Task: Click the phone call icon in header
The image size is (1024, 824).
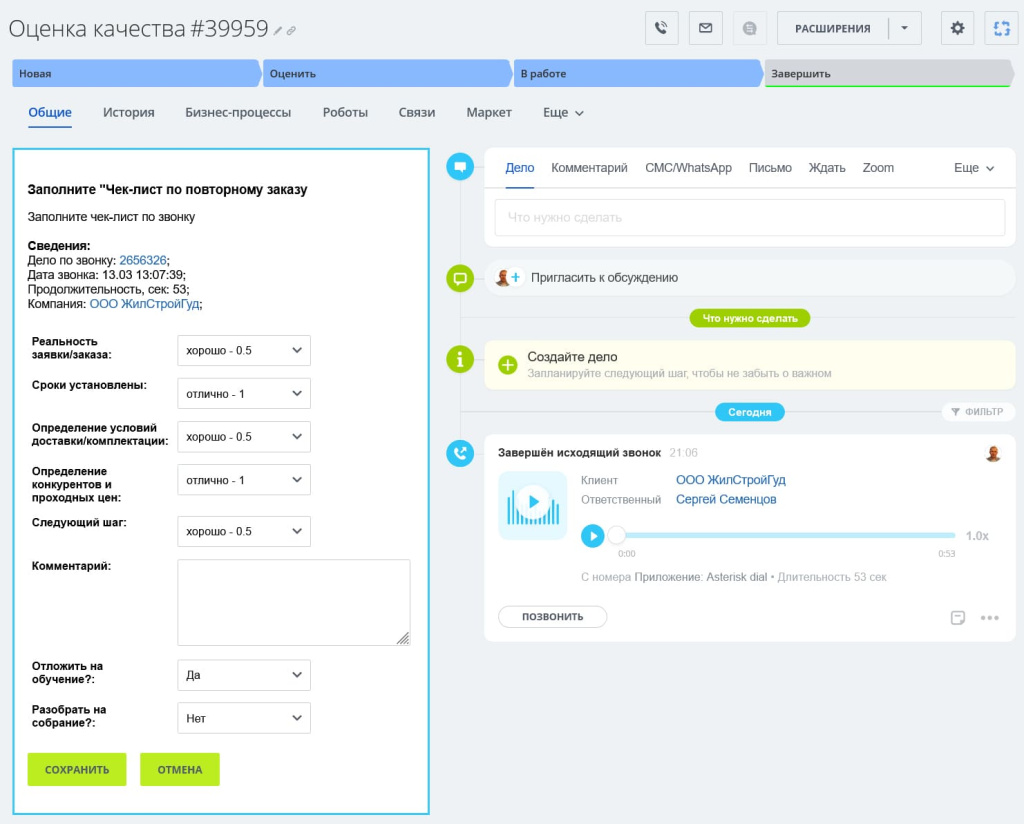Action: (x=661, y=28)
